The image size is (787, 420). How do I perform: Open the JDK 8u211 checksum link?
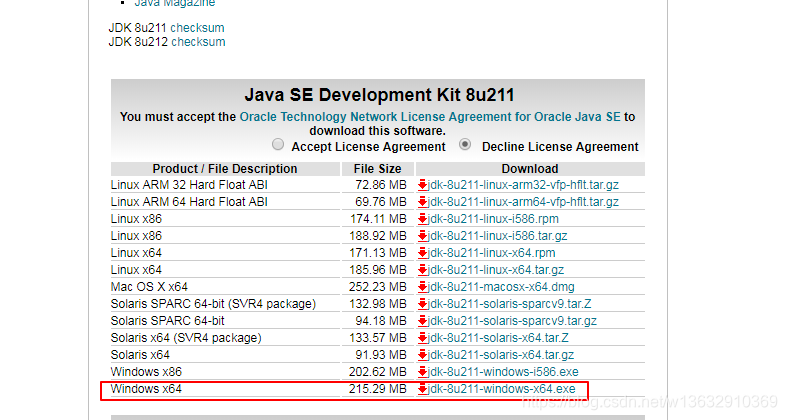(x=197, y=28)
